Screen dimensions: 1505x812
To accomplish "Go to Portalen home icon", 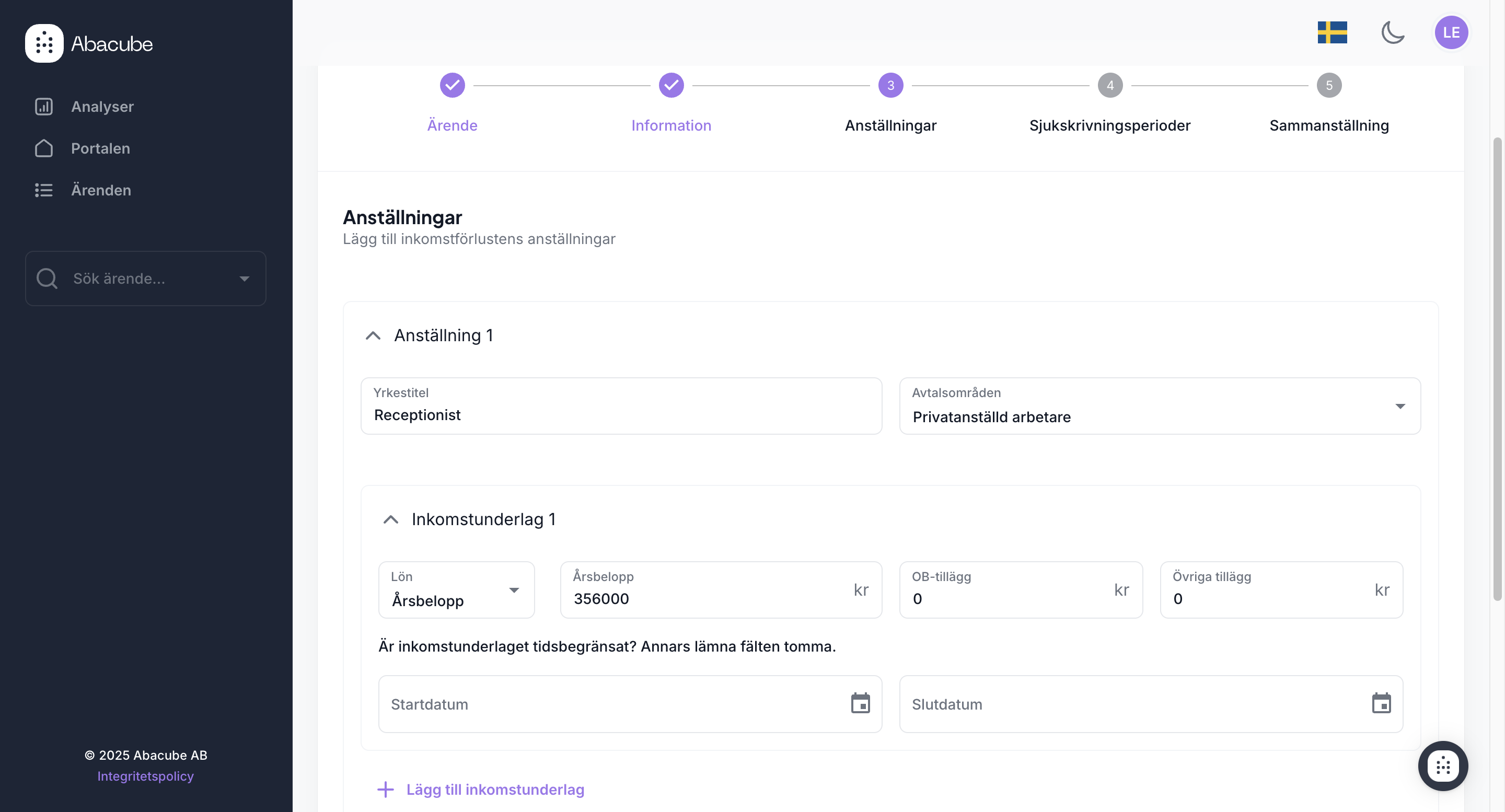I will click(x=44, y=148).
